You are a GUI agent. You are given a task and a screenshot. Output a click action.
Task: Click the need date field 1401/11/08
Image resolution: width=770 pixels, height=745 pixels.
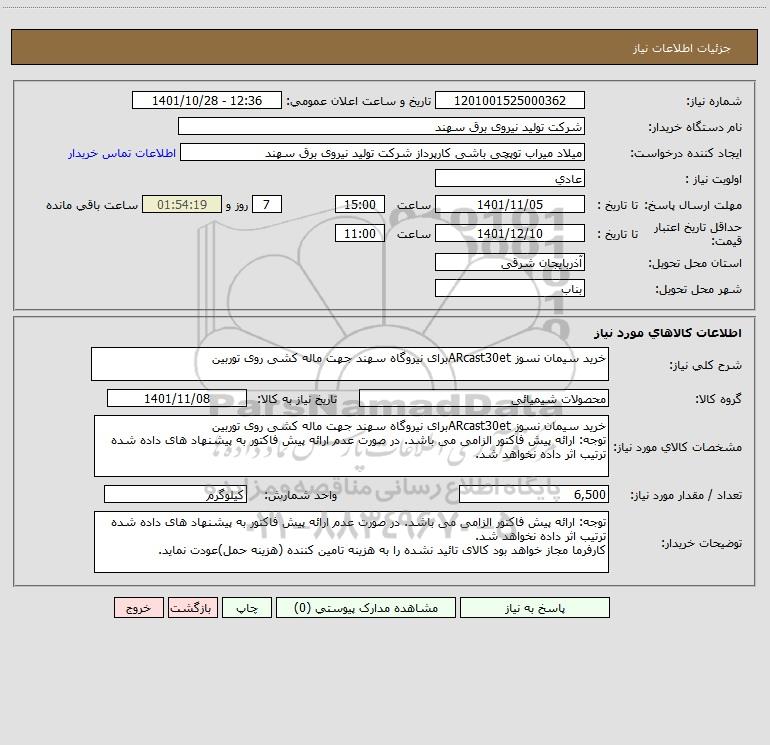(177, 398)
